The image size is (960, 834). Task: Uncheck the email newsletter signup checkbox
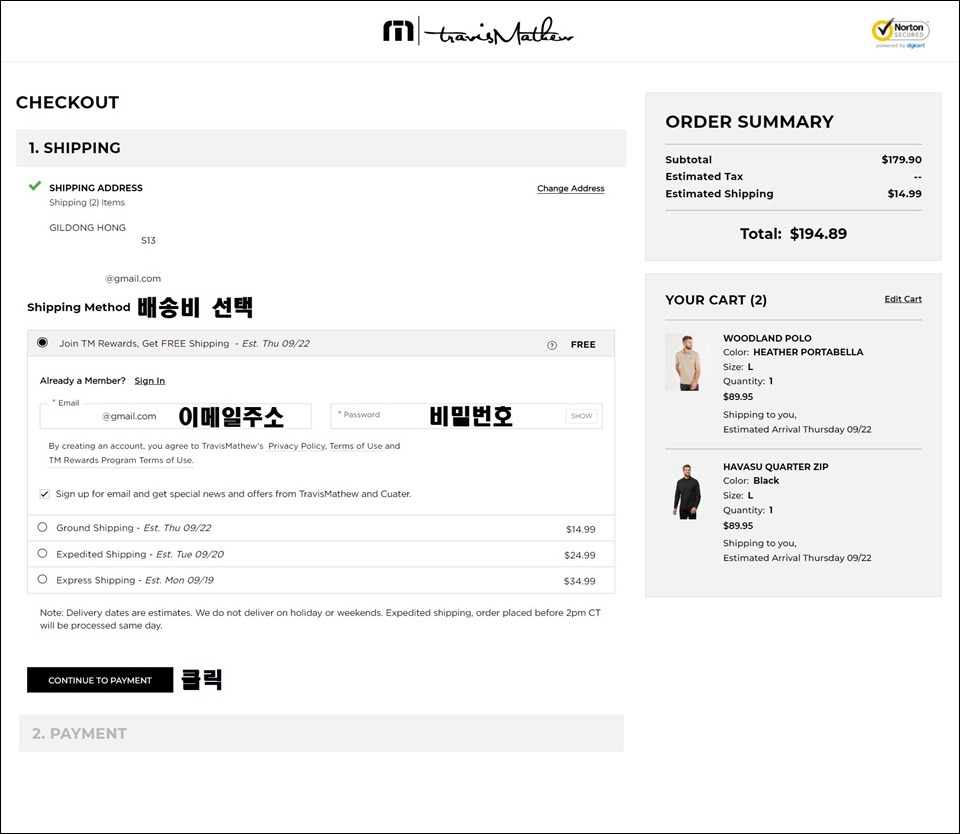click(45, 494)
